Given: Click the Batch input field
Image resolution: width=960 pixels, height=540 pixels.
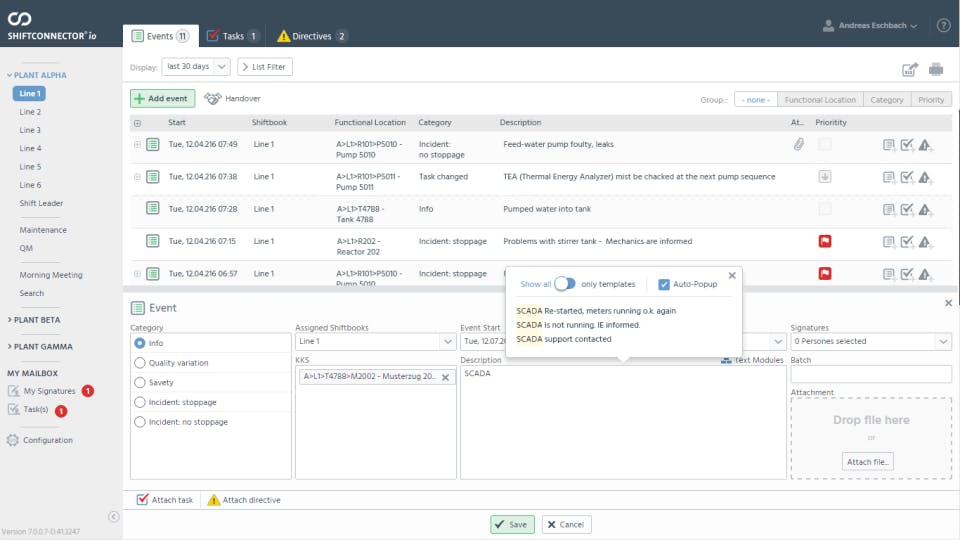Looking at the screenshot, I should tap(870, 374).
